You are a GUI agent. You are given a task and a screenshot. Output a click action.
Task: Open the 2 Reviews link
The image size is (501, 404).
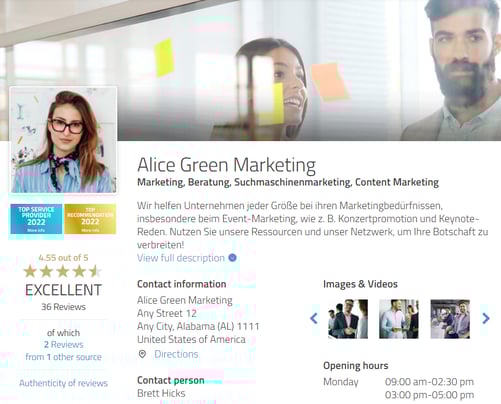(64, 345)
